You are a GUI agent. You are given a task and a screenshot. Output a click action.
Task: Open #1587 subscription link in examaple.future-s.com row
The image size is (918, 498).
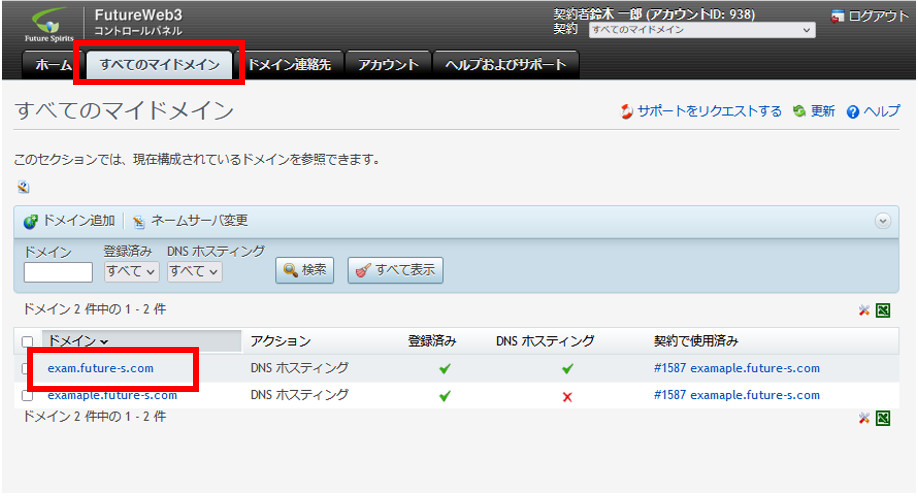[x=737, y=395]
